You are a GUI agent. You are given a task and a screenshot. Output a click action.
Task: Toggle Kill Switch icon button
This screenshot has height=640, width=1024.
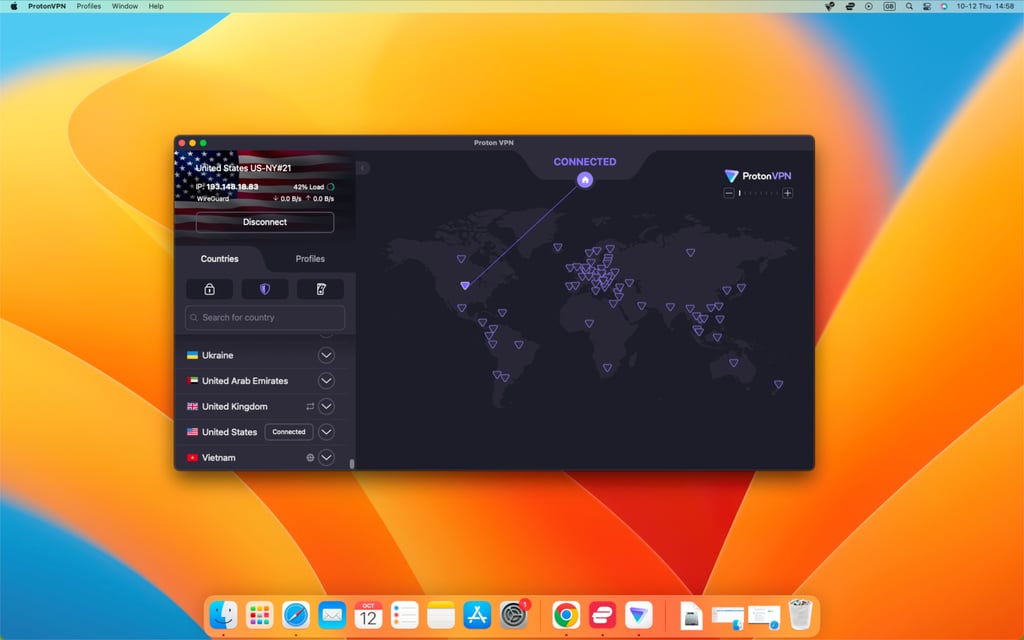(321, 289)
